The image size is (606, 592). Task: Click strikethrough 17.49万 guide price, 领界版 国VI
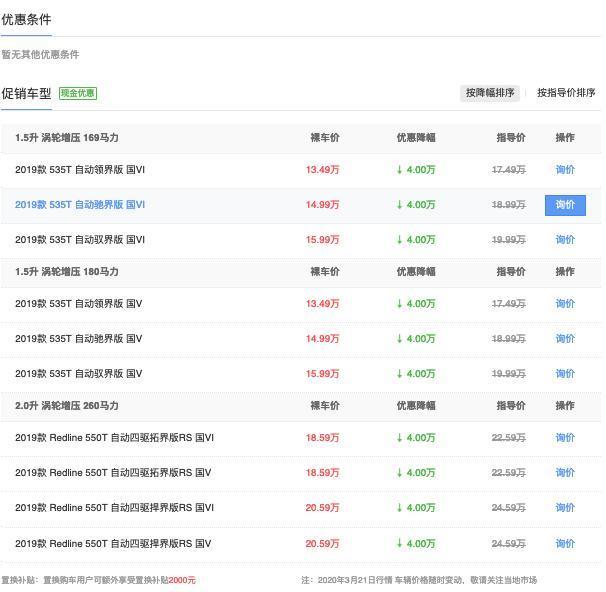(x=509, y=170)
